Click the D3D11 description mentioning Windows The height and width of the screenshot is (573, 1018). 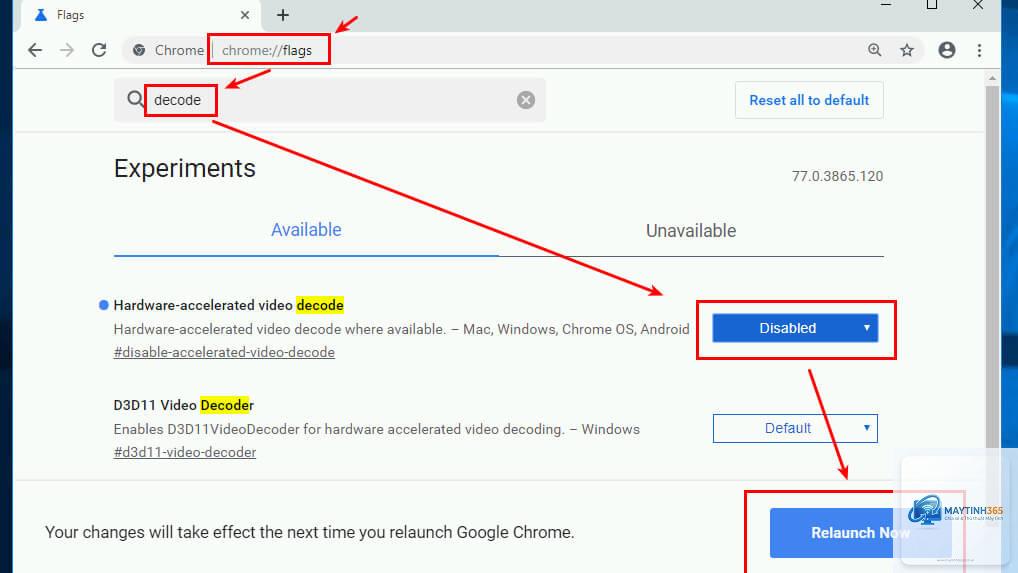(x=377, y=429)
